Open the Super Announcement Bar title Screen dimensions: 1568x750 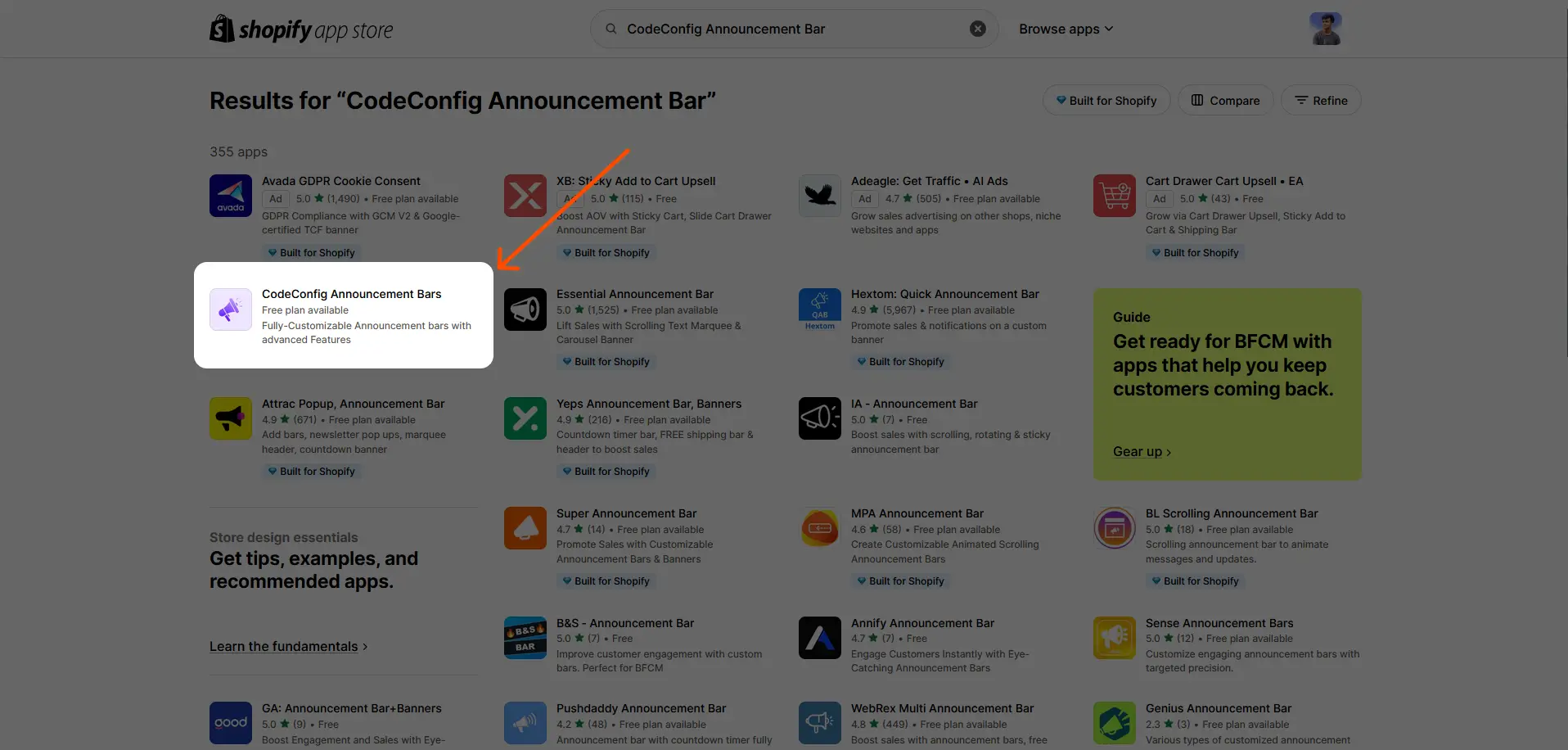click(x=627, y=513)
